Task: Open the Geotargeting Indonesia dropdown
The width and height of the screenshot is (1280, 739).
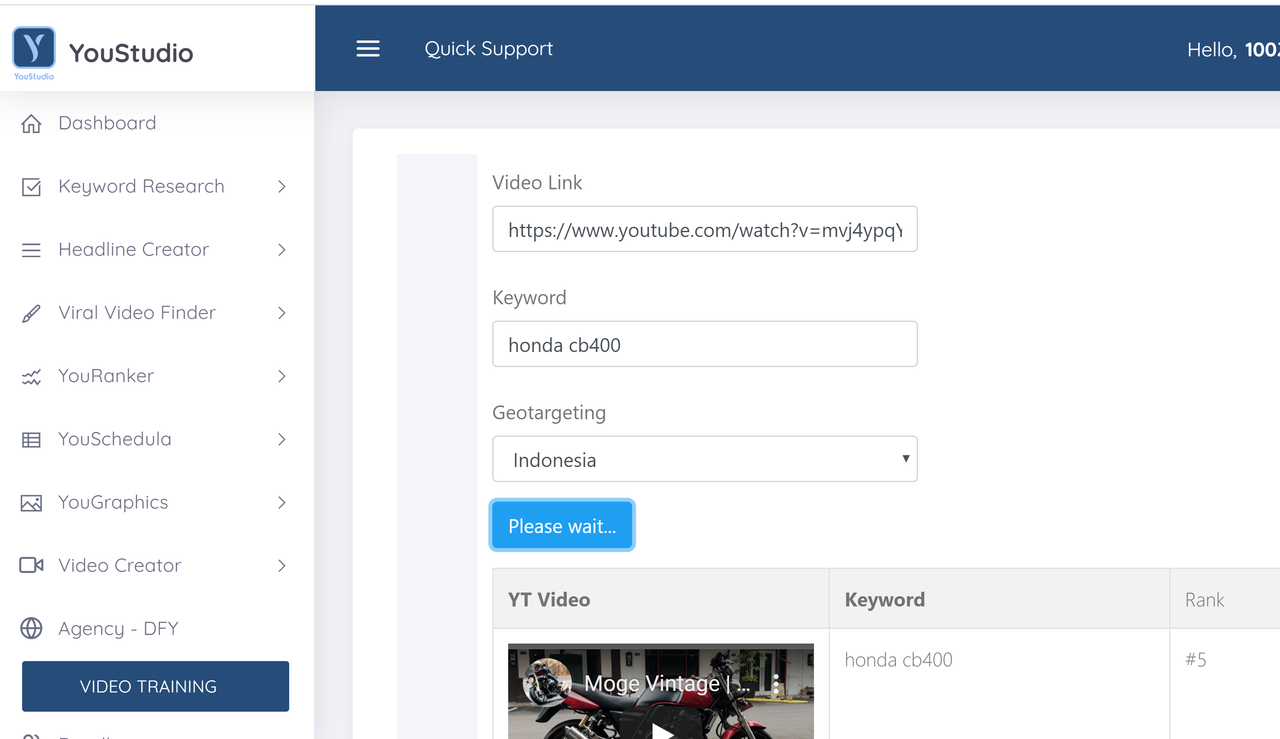Action: (705, 459)
